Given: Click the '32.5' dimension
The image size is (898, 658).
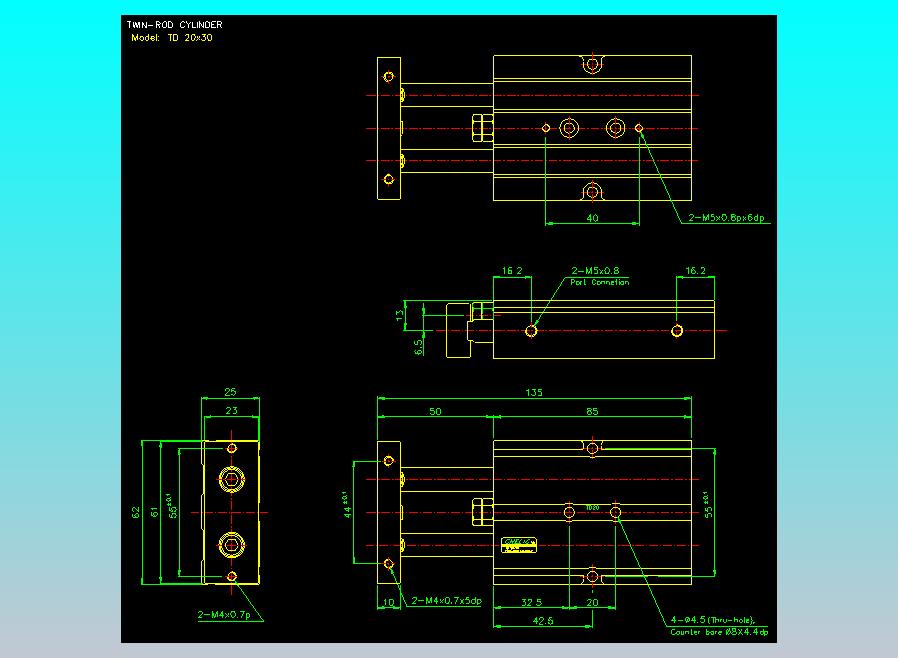Looking at the screenshot, I should (531, 602).
